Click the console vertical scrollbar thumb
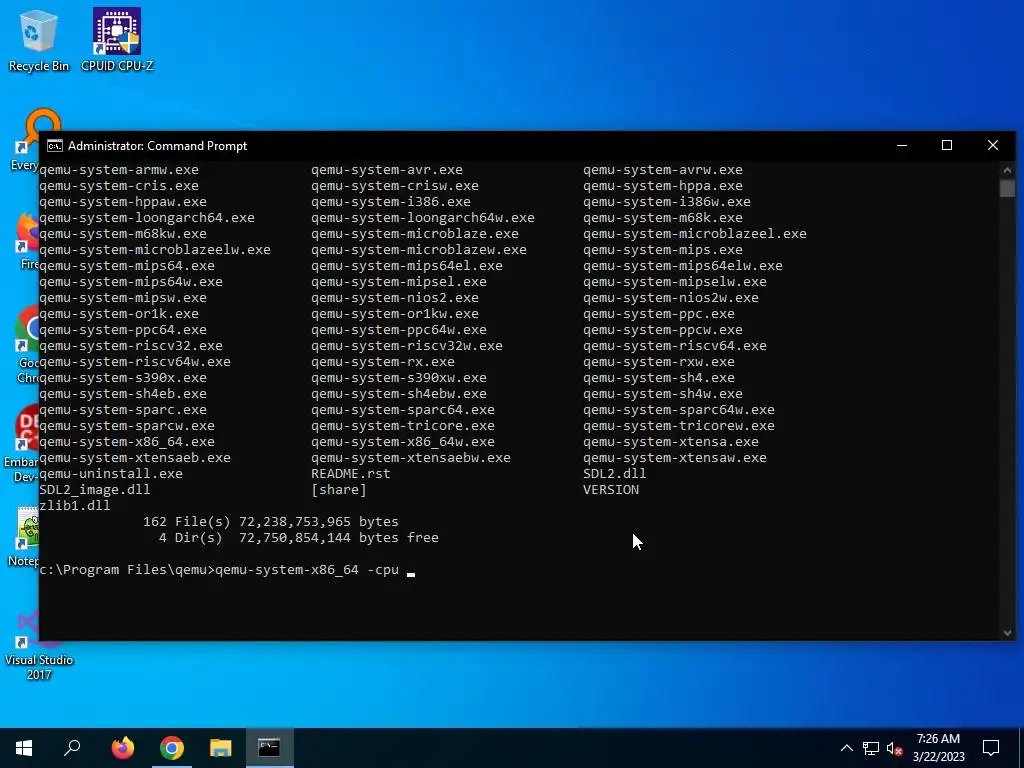The image size is (1024, 768). click(x=1007, y=189)
